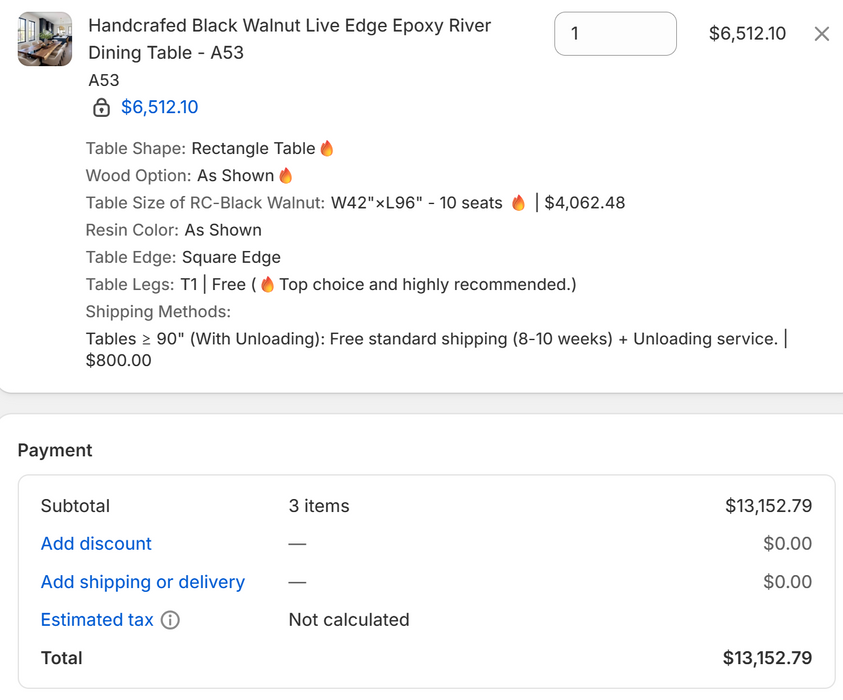Click the A53 SKU text under title
This screenshot has height=700, width=843.
coord(104,80)
